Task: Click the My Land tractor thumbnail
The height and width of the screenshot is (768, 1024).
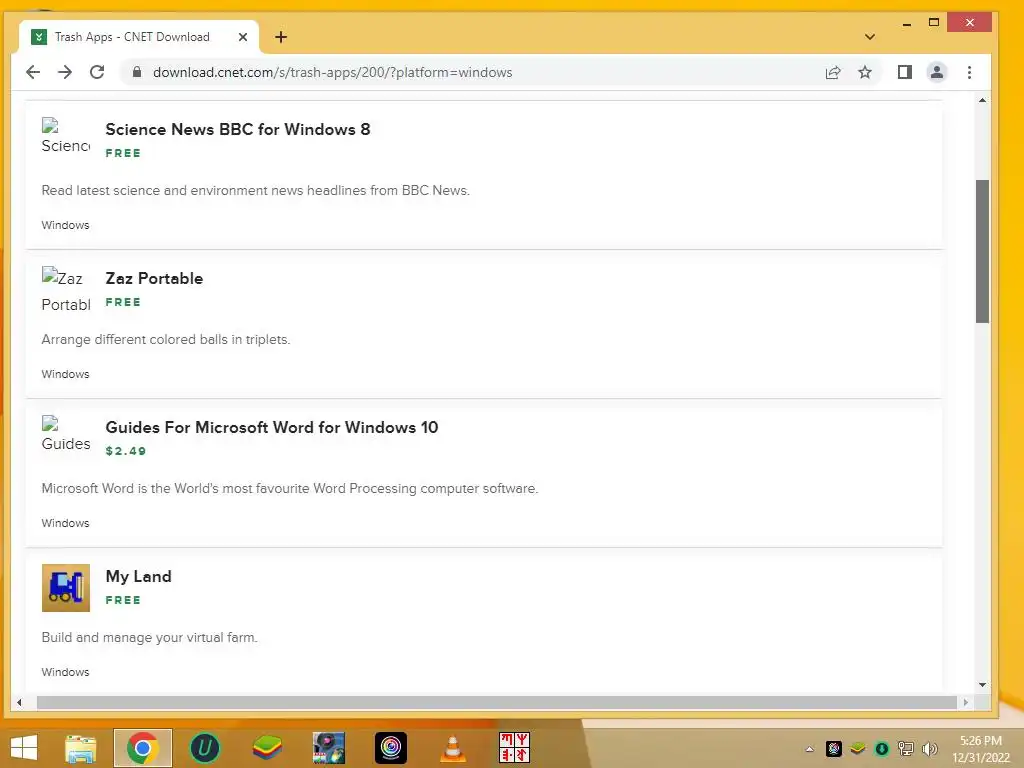Action: point(66,588)
